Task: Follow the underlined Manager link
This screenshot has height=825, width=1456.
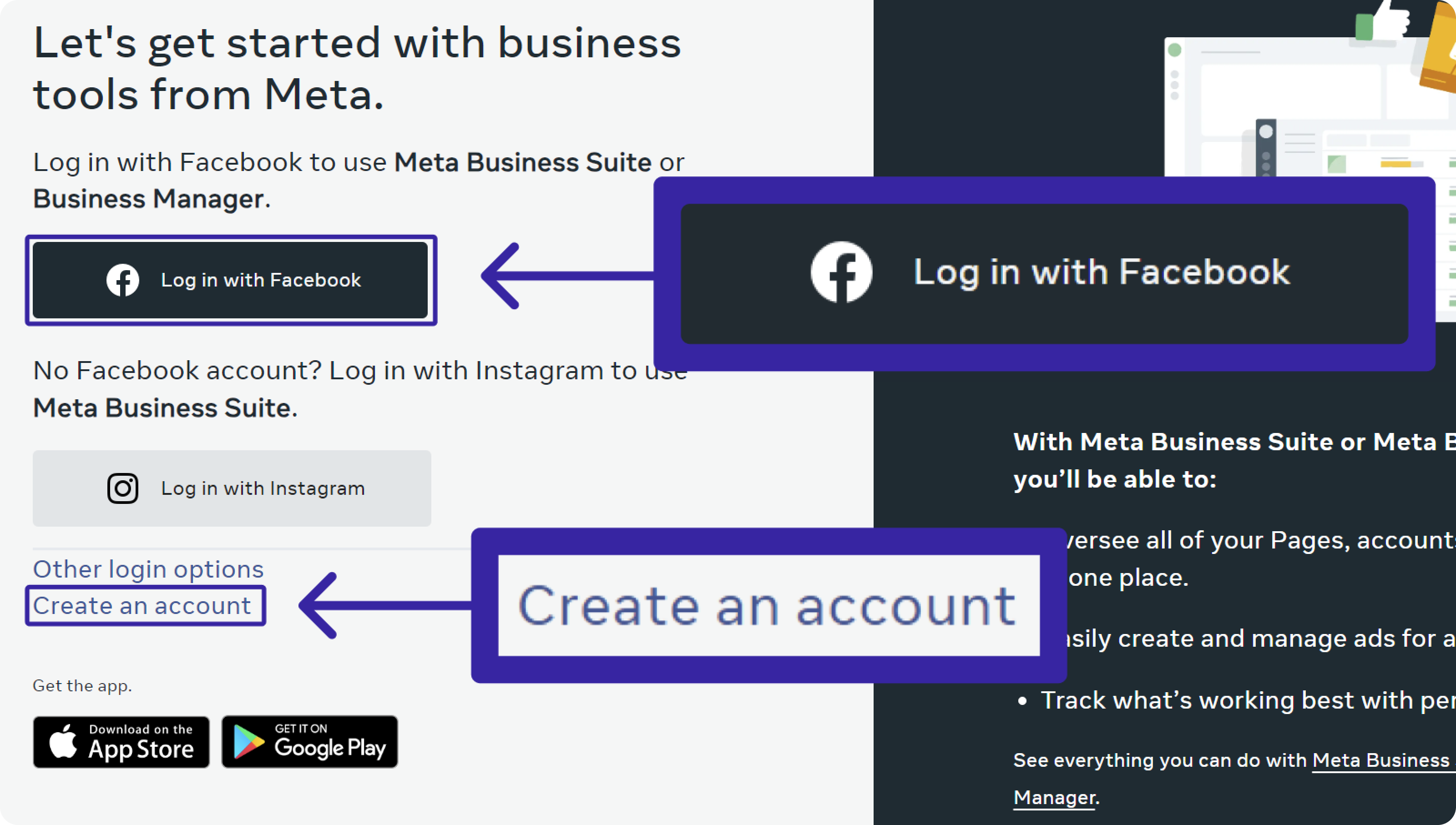Action: 1054,798
